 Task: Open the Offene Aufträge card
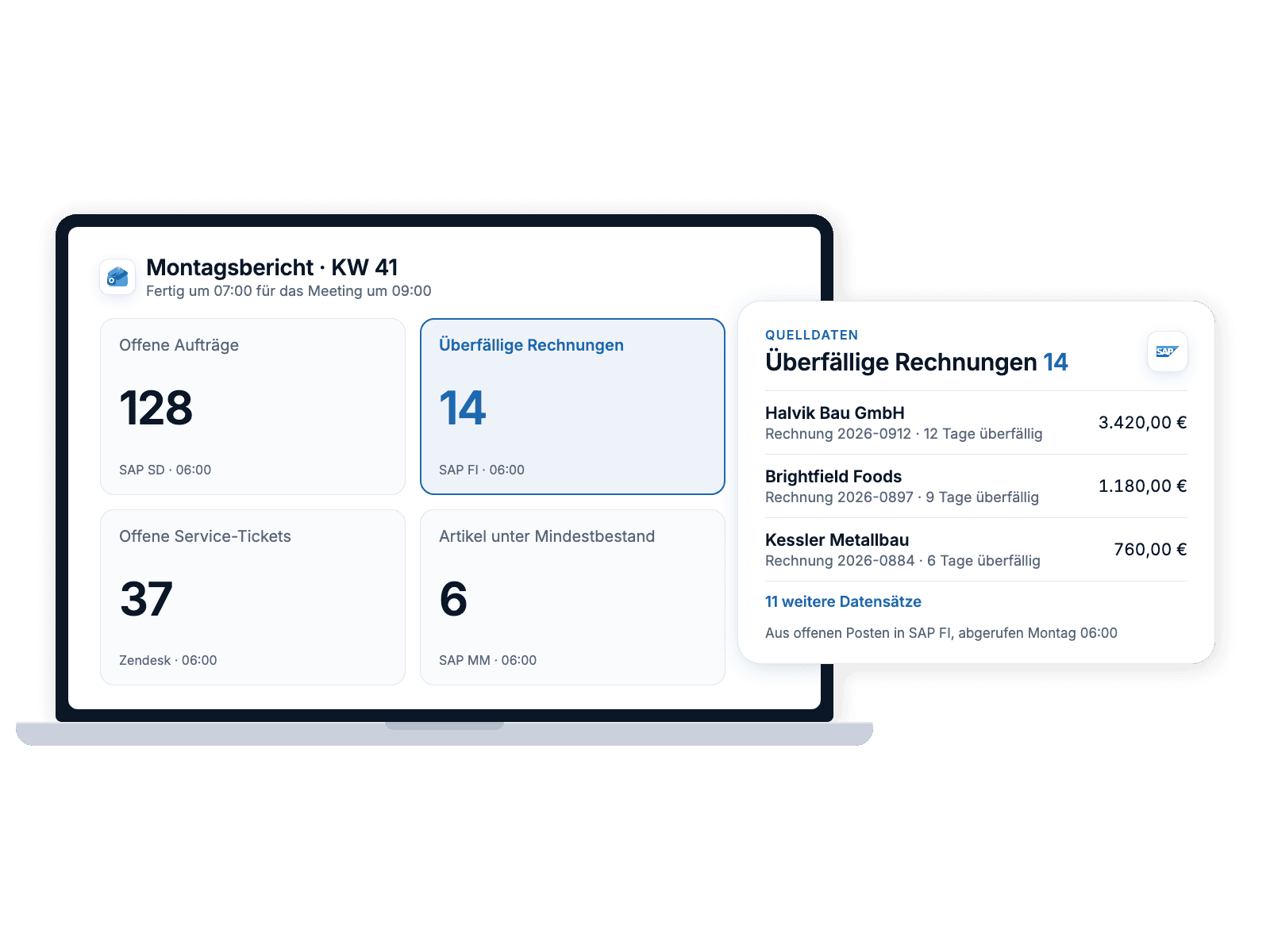click(x=252, y=406)
